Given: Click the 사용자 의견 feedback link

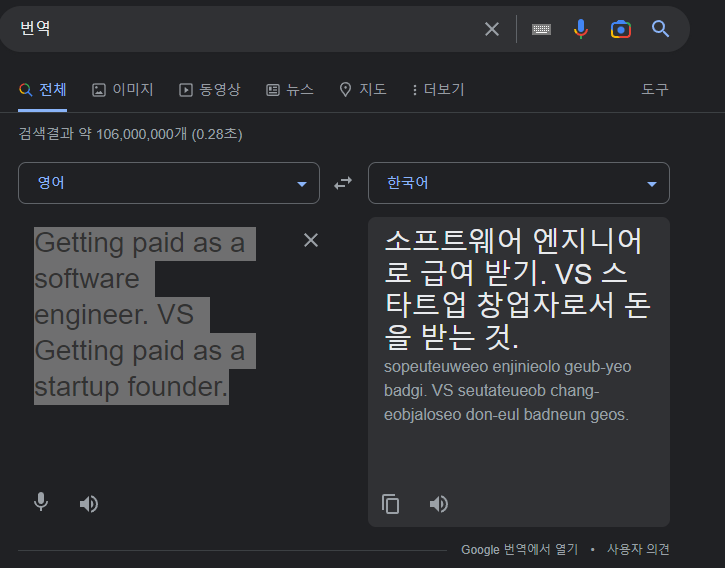Looking at the screenshot, I should tap(638, 549).
